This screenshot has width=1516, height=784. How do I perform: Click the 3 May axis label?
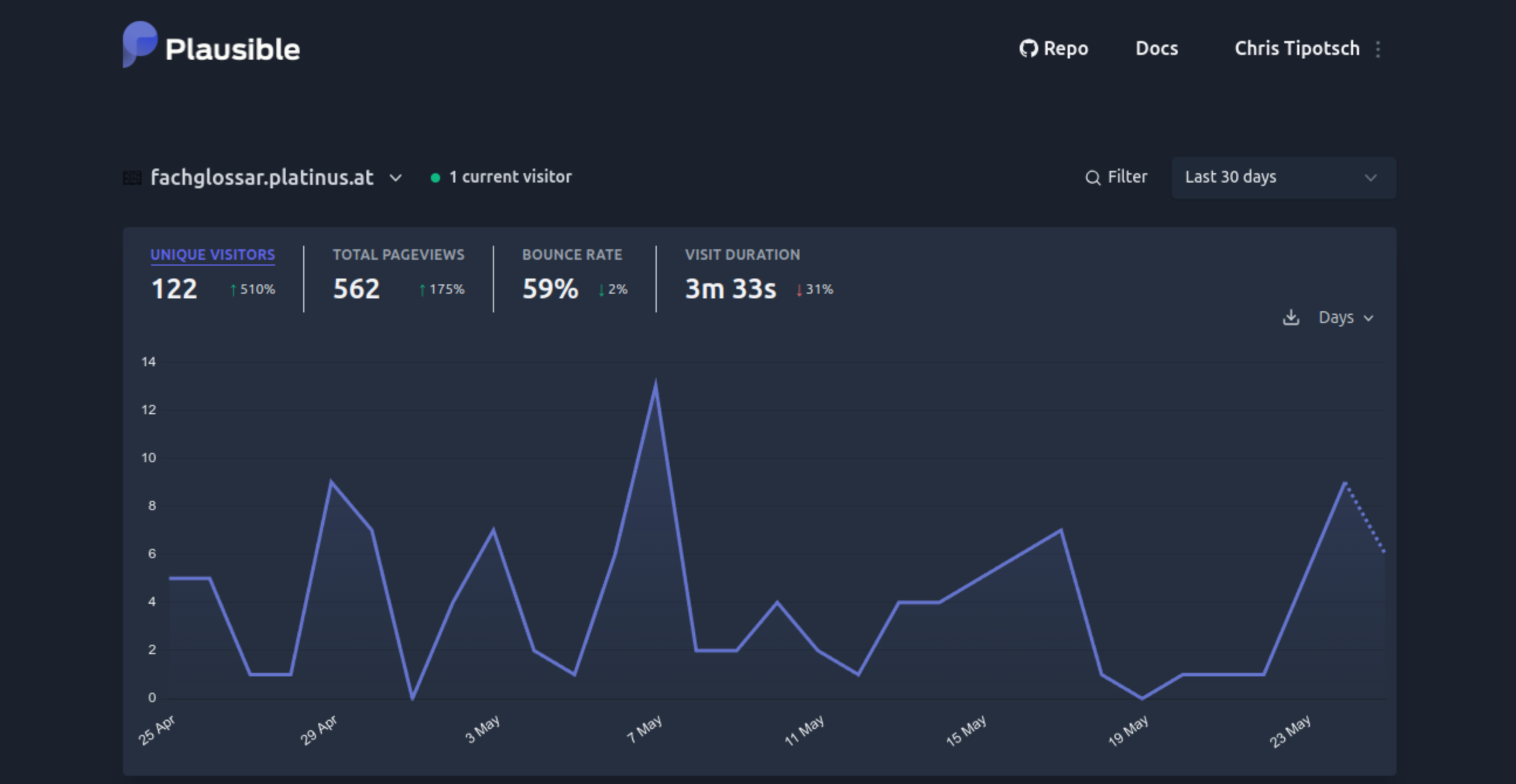[x=482, y=729]
